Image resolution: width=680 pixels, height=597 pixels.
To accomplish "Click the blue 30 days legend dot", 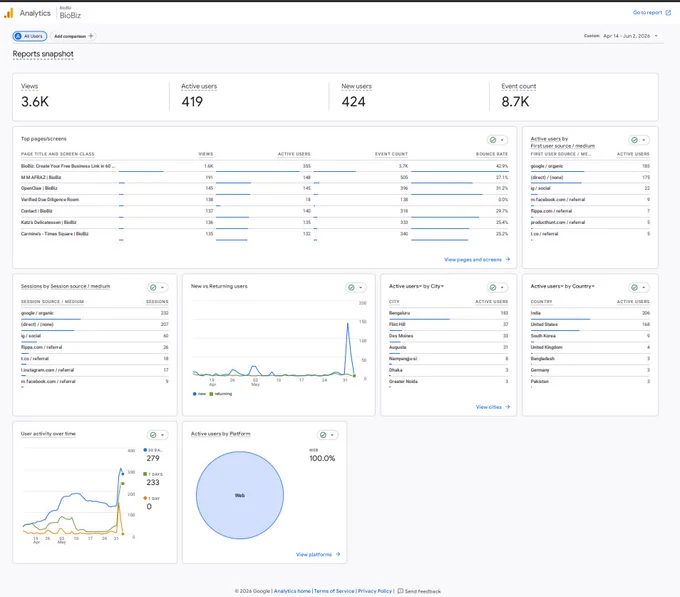I will [145, 450].
